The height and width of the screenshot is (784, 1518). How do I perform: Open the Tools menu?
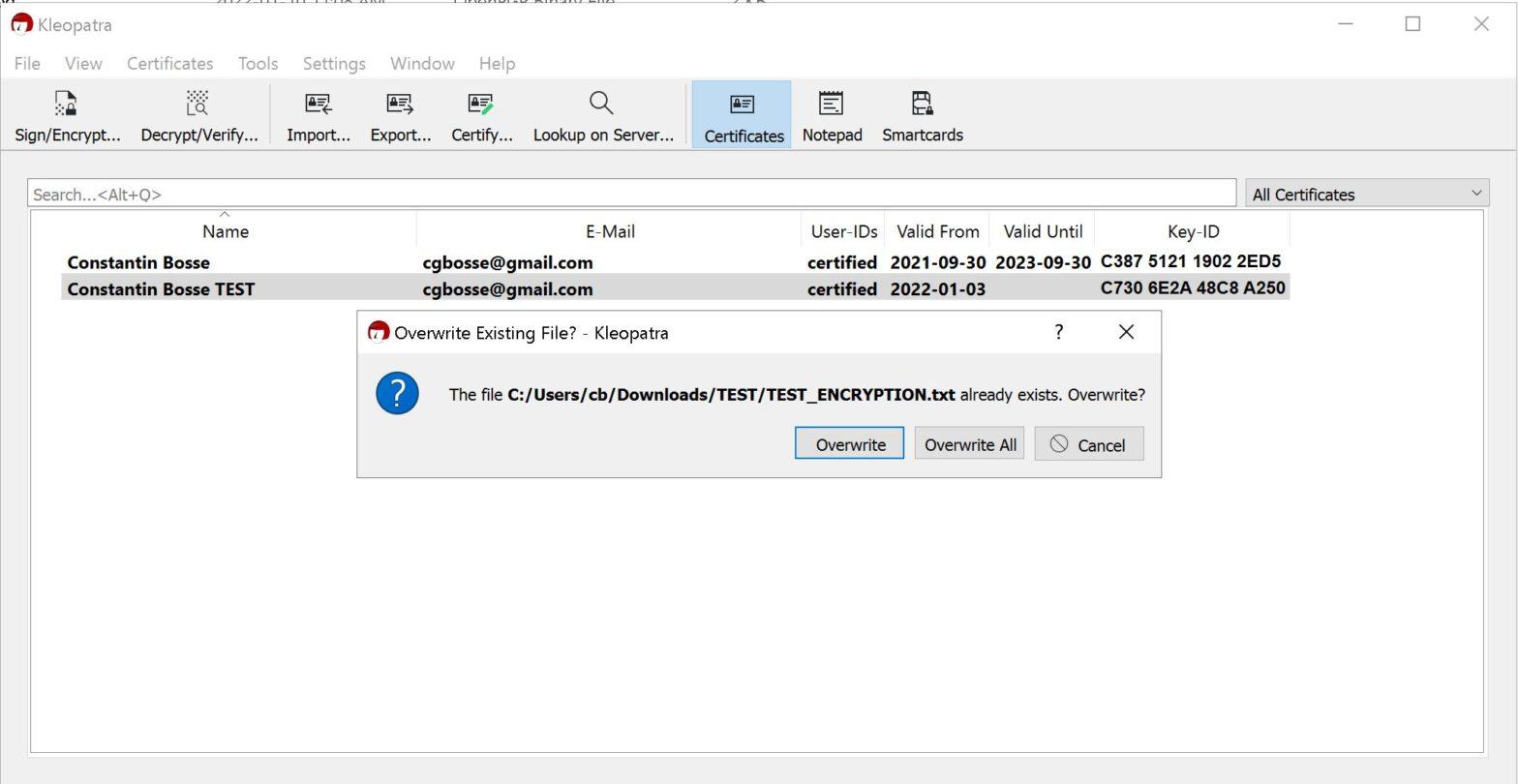click(258, 64)
